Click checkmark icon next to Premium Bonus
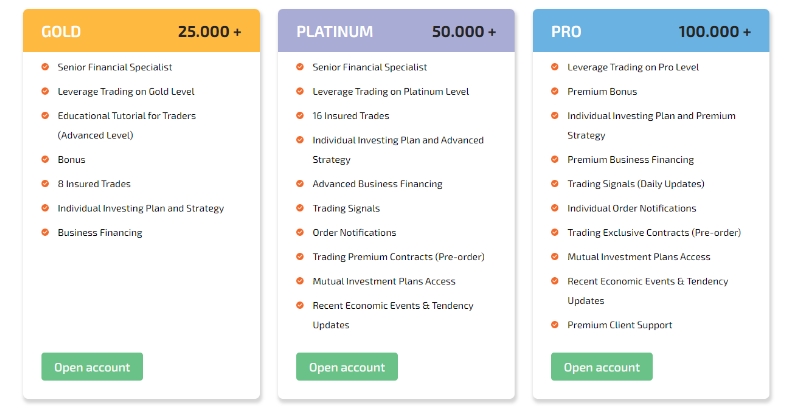This screenshot has width=792, height=414. point(555,91)
